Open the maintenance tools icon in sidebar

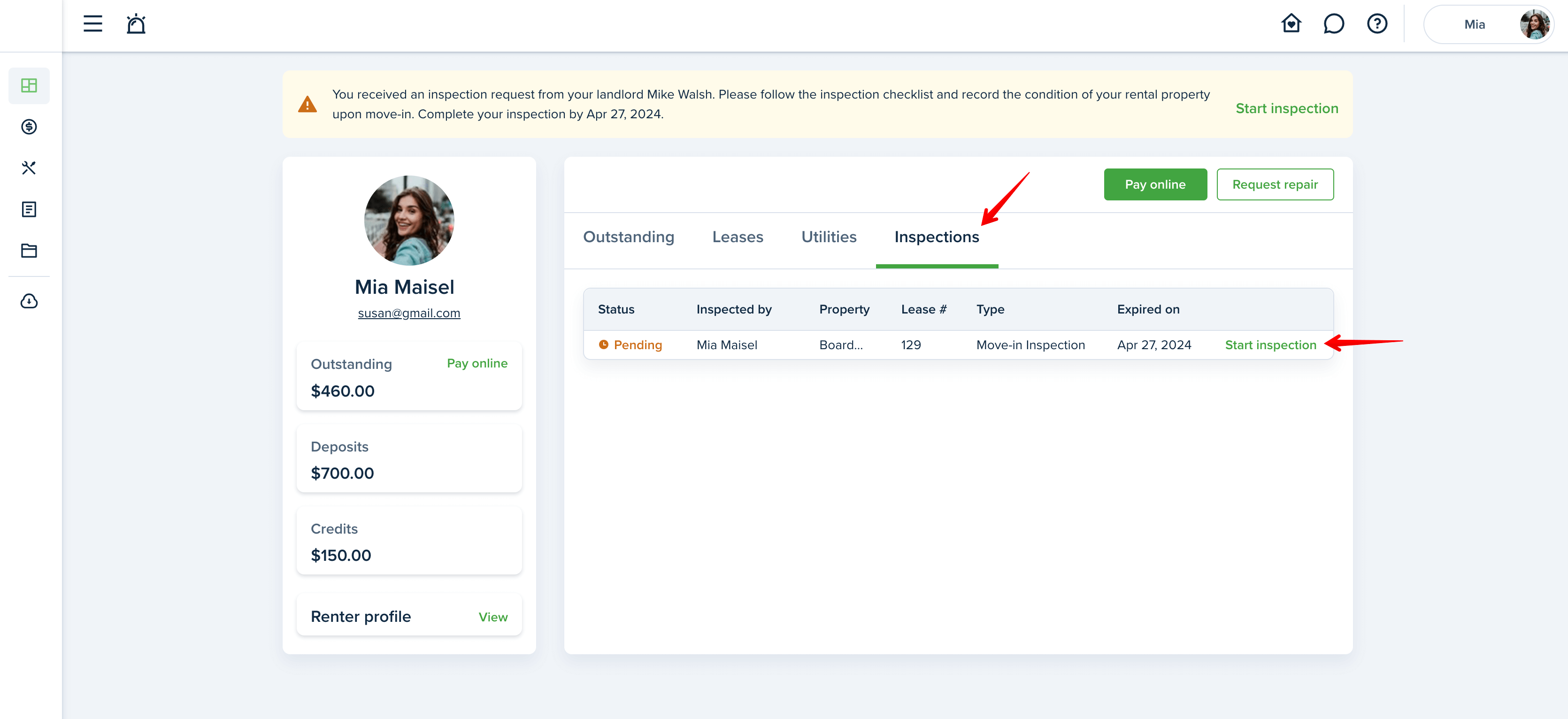(x=29, y=168)
